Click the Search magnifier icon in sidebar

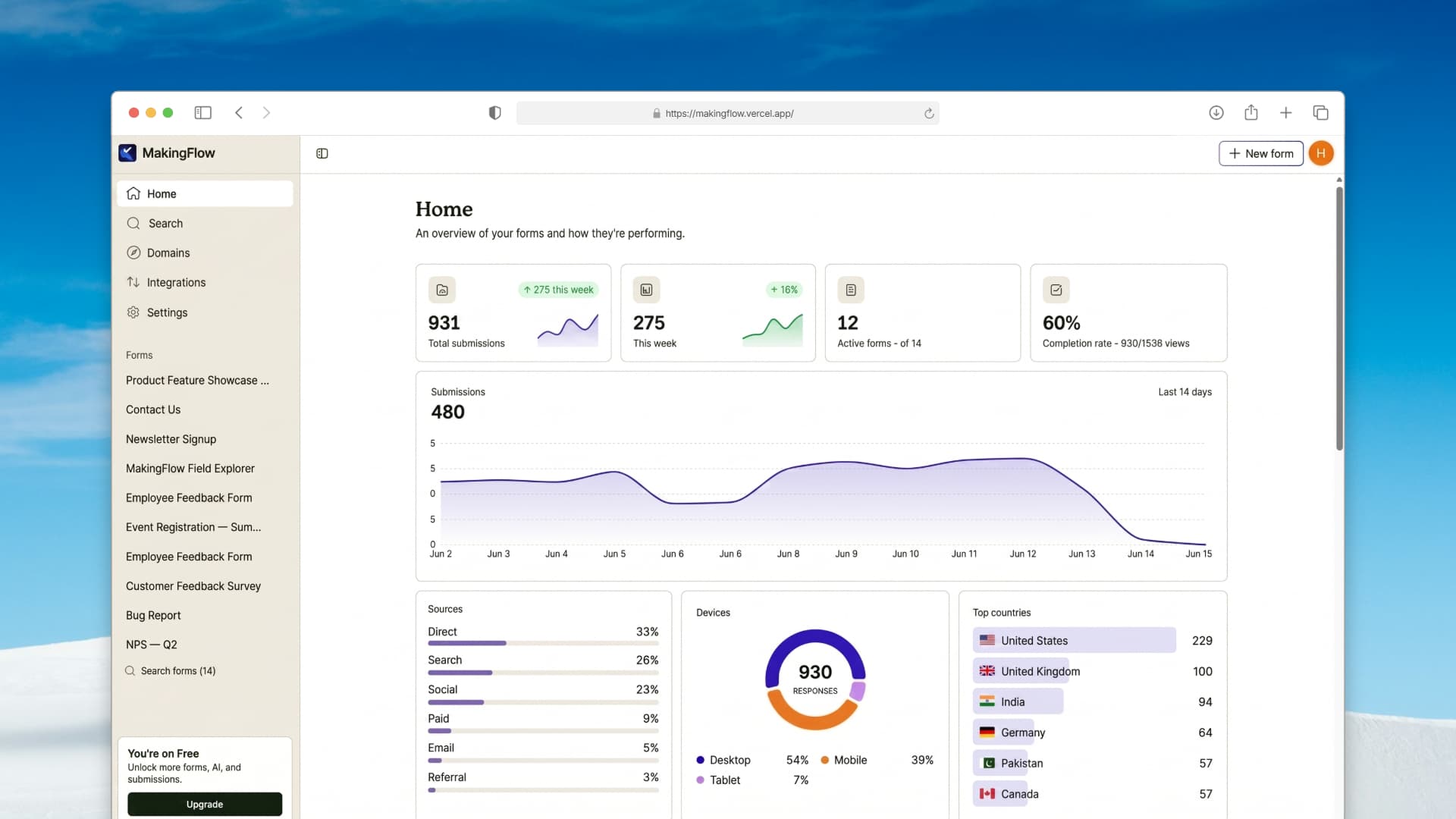[133, 223]
